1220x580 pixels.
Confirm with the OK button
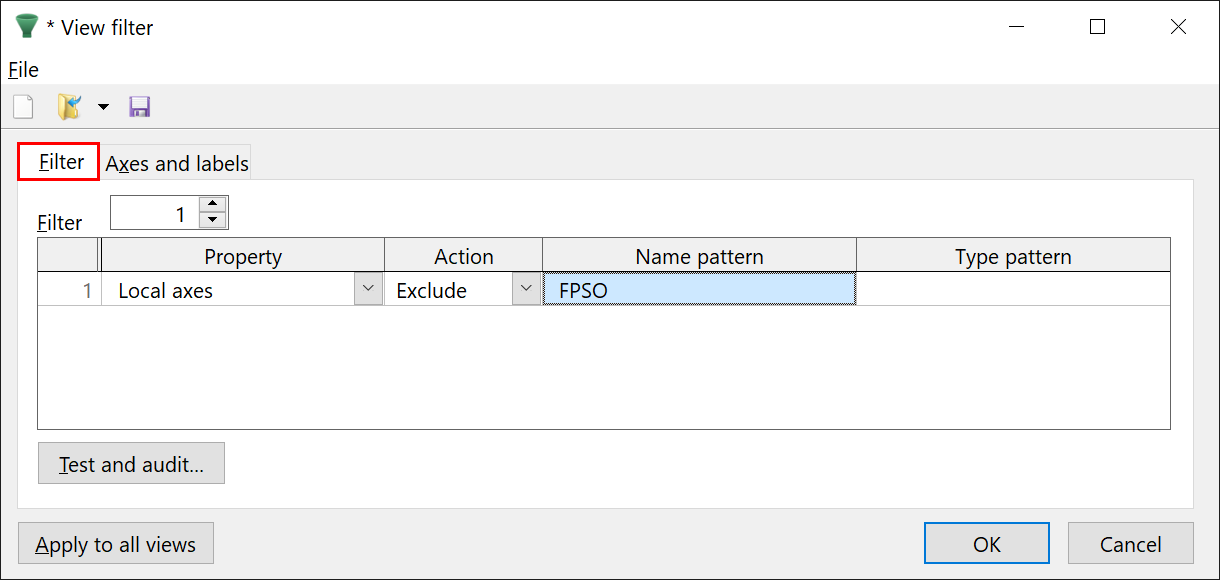[986, 544]
